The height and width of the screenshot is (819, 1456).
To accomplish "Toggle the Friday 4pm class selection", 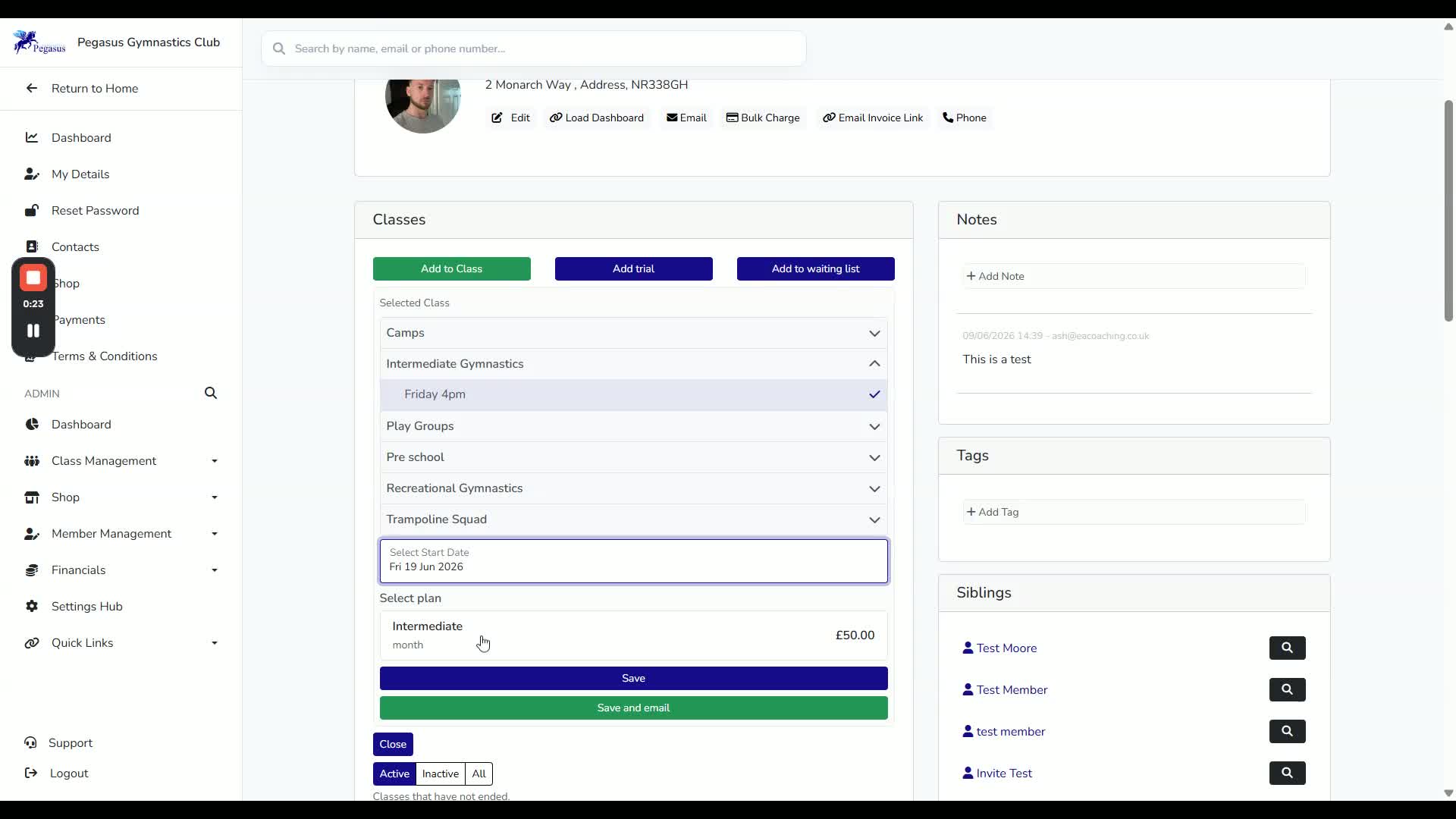I will pyautogui.click(x=633, y=394).
